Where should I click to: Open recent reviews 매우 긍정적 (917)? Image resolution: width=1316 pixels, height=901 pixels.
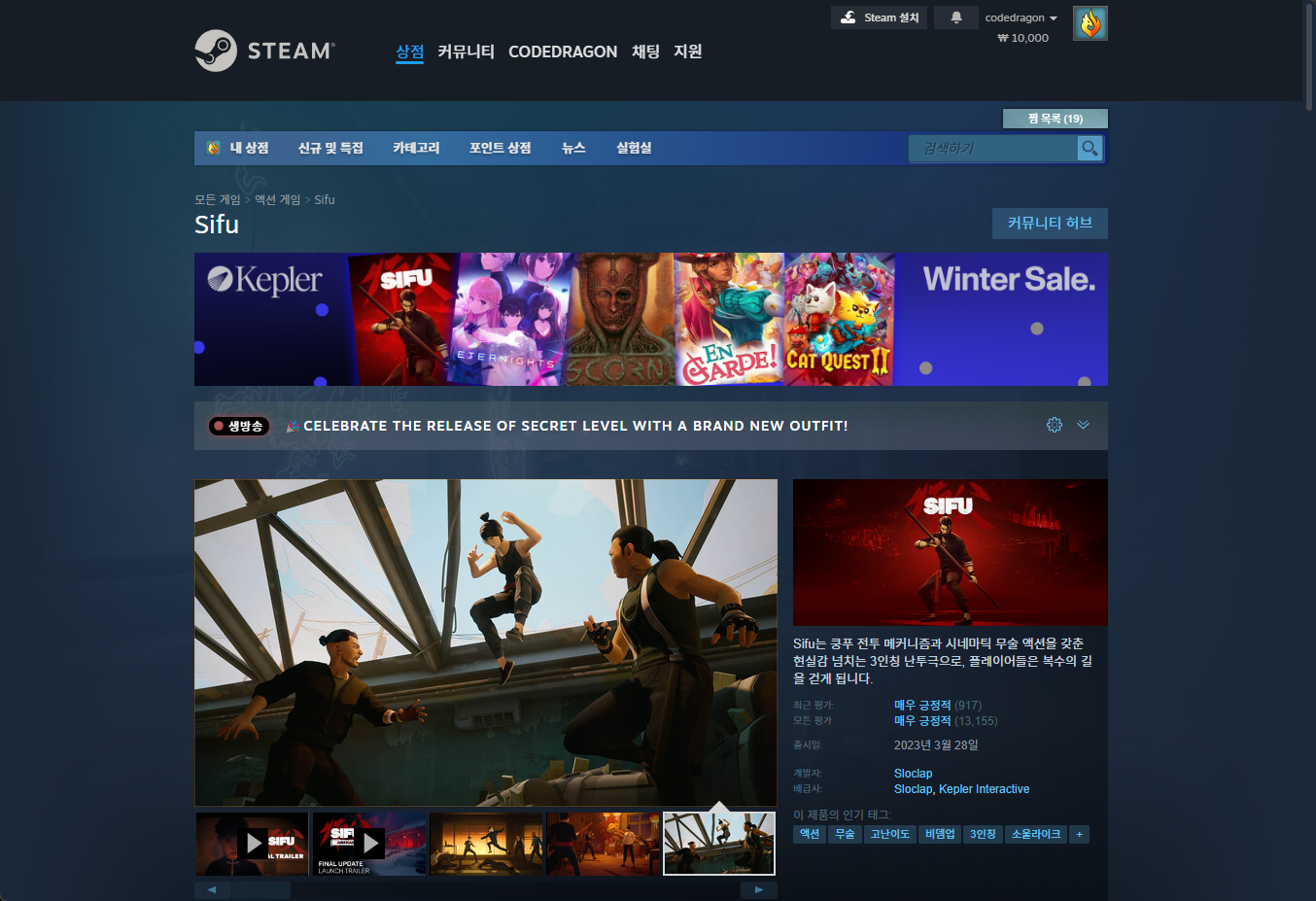tap(938, 706)
